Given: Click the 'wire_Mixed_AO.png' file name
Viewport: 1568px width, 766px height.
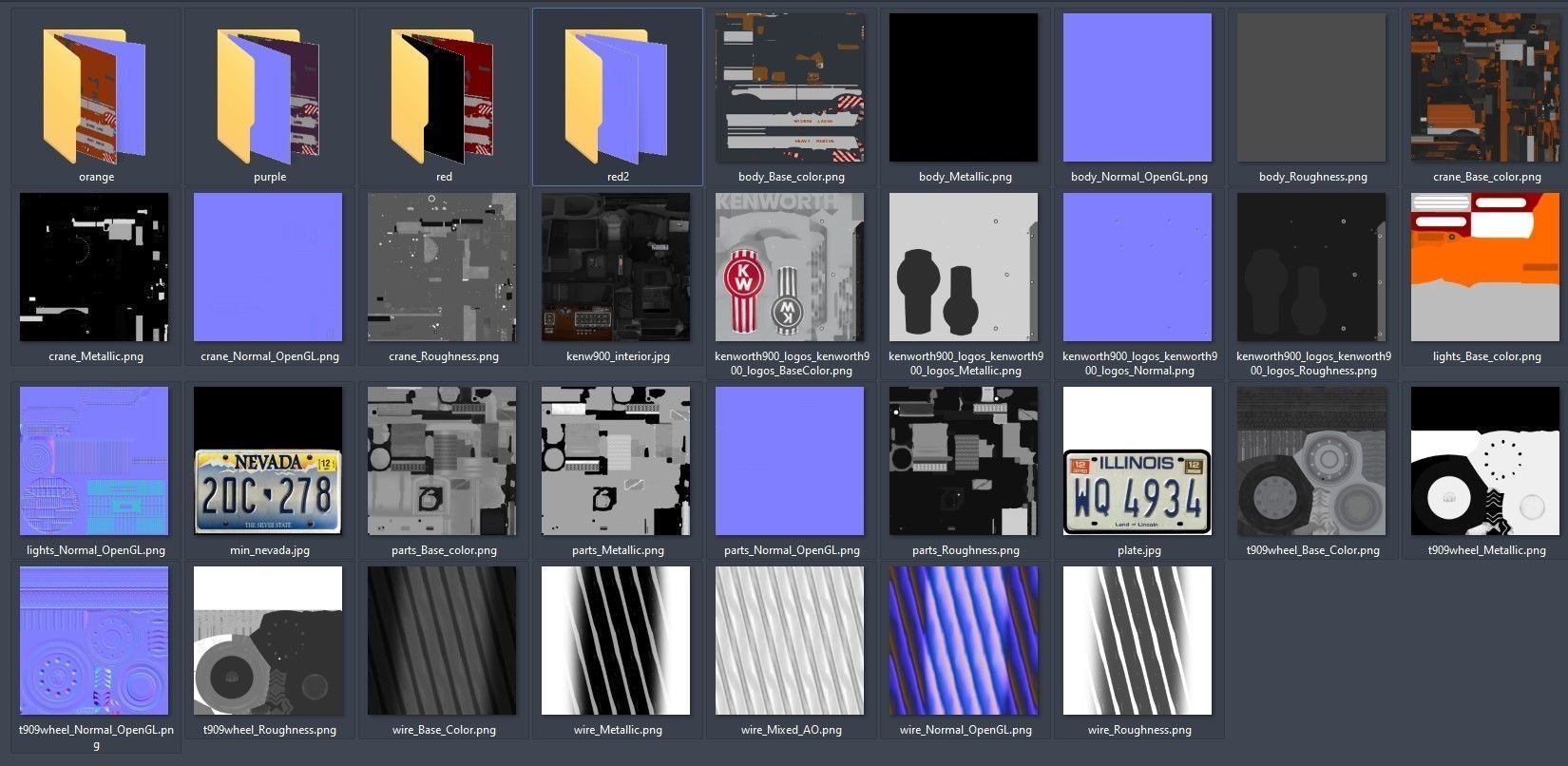Looking at the screenshot, I should 792,730.
